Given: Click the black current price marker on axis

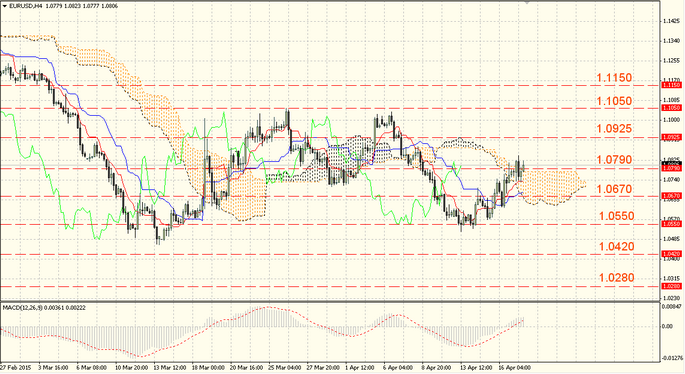Looking at the screenshot, I should point(671,163).
